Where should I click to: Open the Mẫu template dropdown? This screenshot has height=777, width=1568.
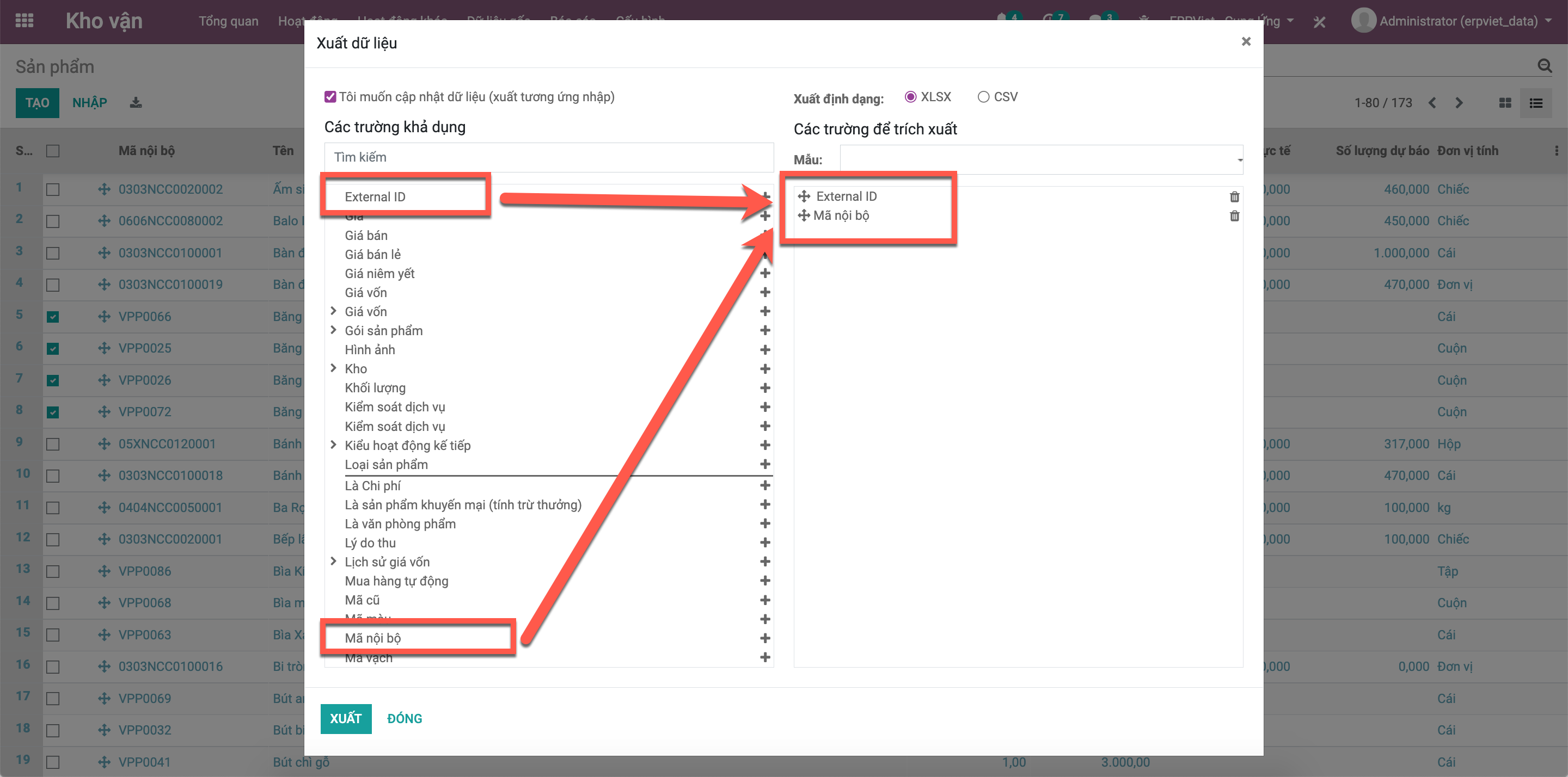[x=1041, y=159]
